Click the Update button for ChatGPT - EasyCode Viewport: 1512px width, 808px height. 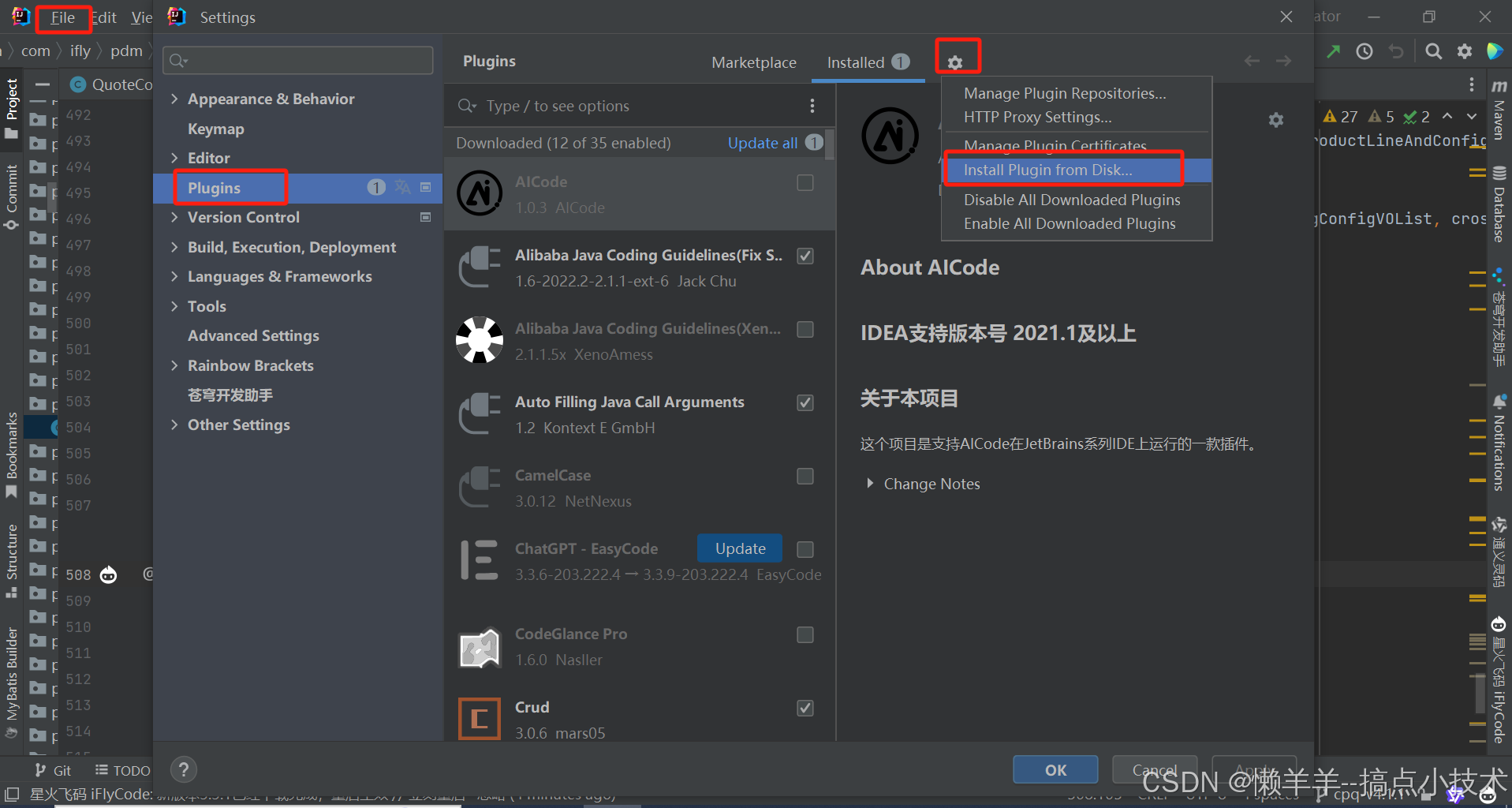click(740, 548)
